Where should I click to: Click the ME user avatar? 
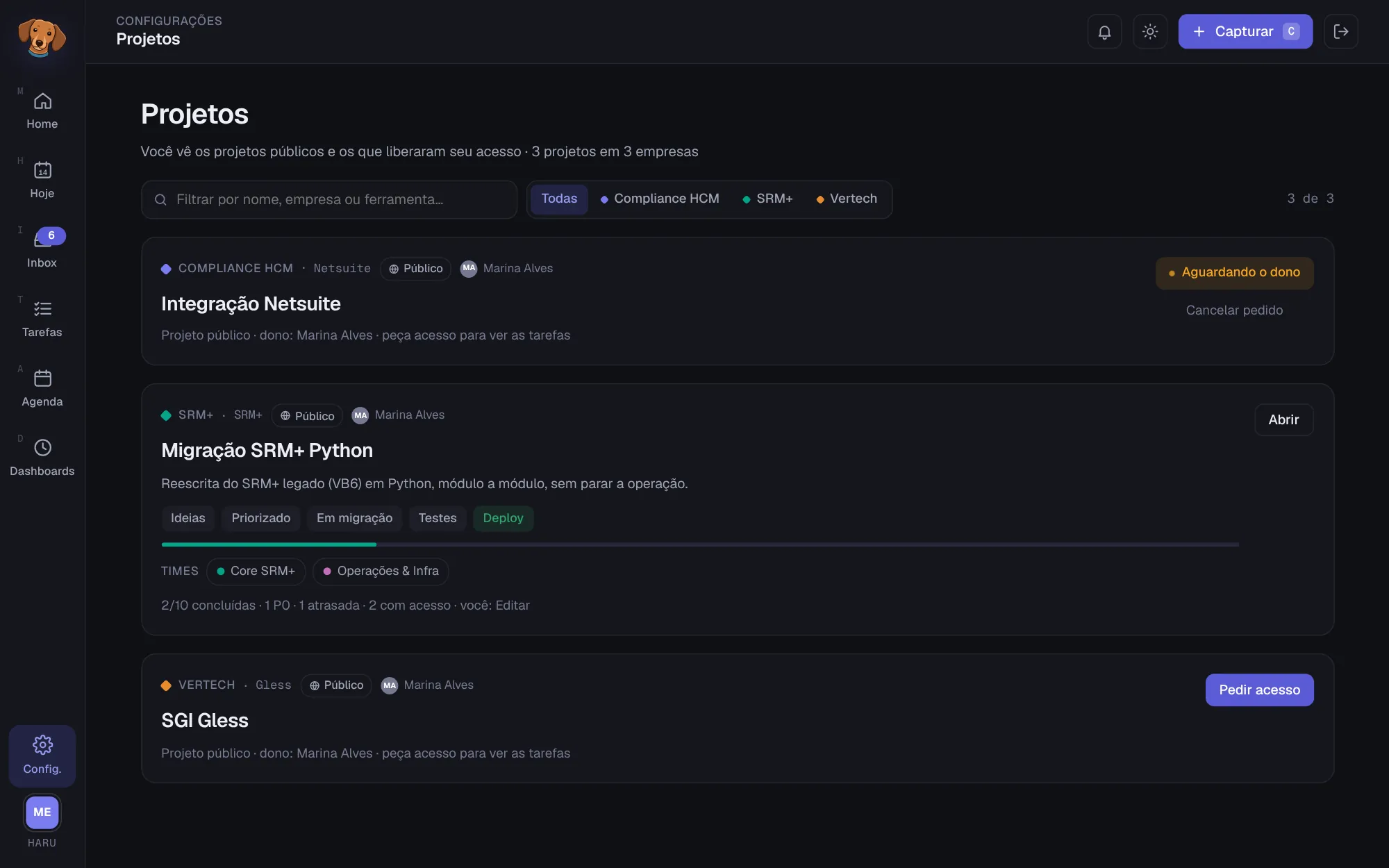tap(42, 812)
